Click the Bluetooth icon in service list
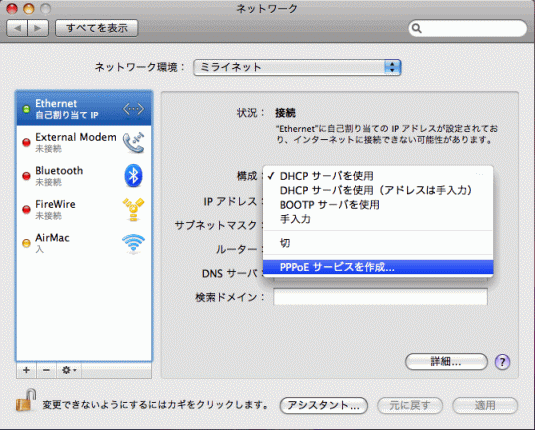This screenshot has height=430, width=535. [133, 176]
